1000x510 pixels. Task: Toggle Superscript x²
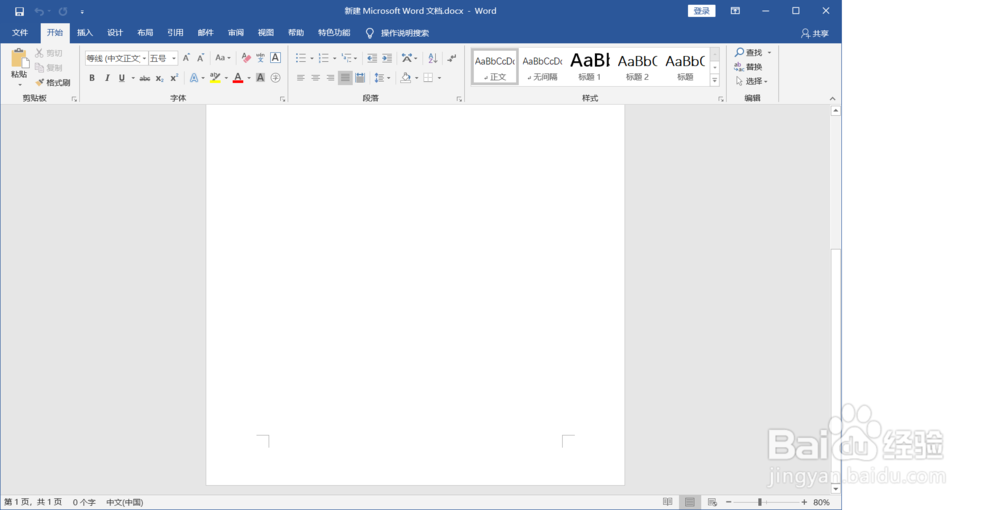pyautogui.click(x=174, y=78)
